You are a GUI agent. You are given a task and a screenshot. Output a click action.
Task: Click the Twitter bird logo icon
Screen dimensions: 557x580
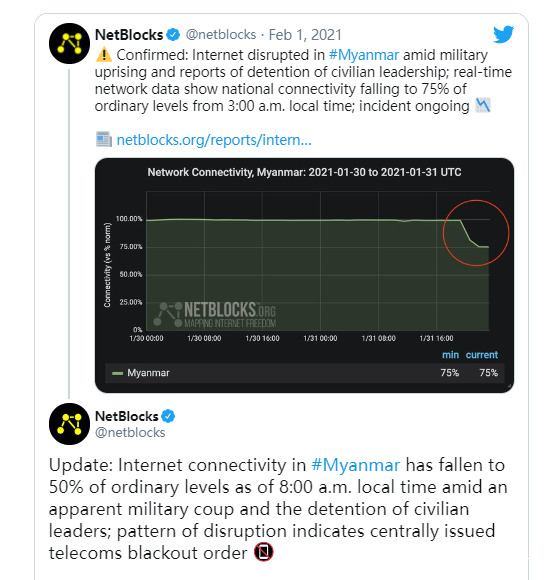pos(503,34)
